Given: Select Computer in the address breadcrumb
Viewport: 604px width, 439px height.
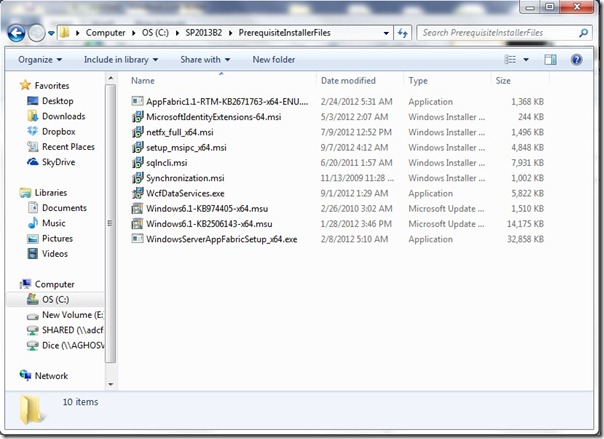Looking at the screenshot, I should [106, 33].
